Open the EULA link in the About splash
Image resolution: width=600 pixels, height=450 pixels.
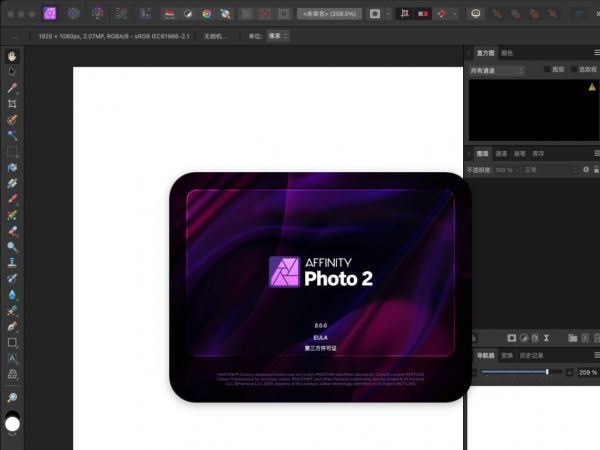320,338
